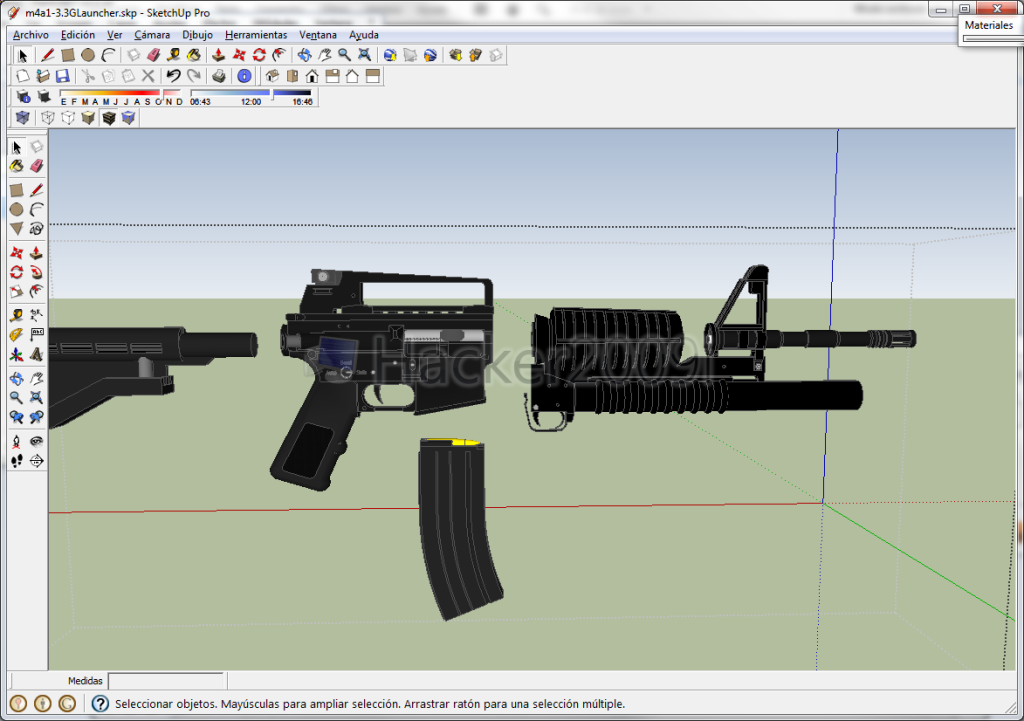
Task: Select the Zoom Extents tool in top toolbar
Action: [364, 56]
